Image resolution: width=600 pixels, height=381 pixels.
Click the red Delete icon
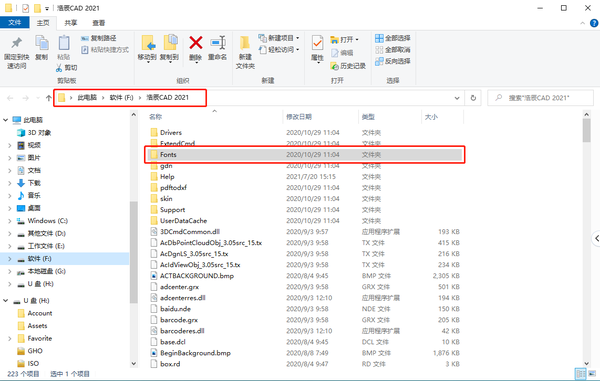click(x=196, y=42)
